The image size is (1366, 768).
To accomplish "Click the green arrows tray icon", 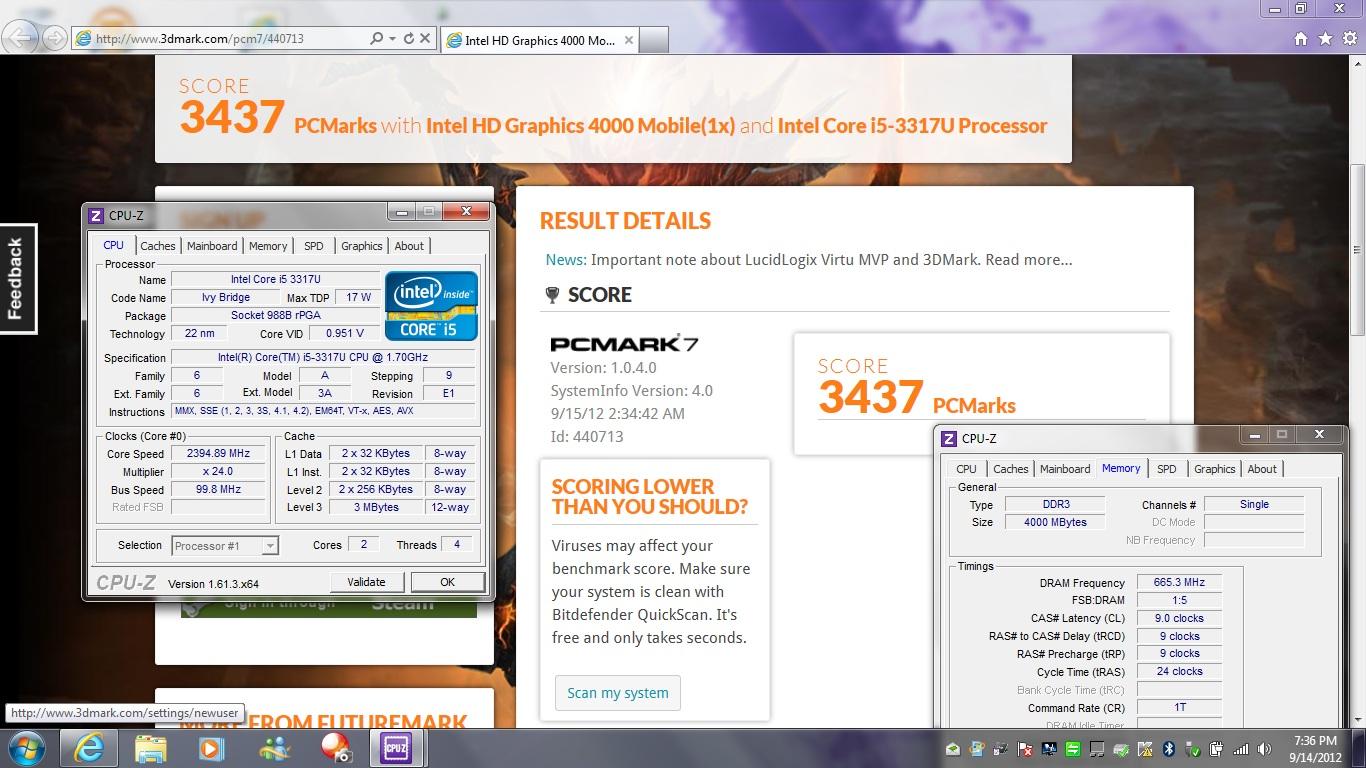I will 1073,749.
